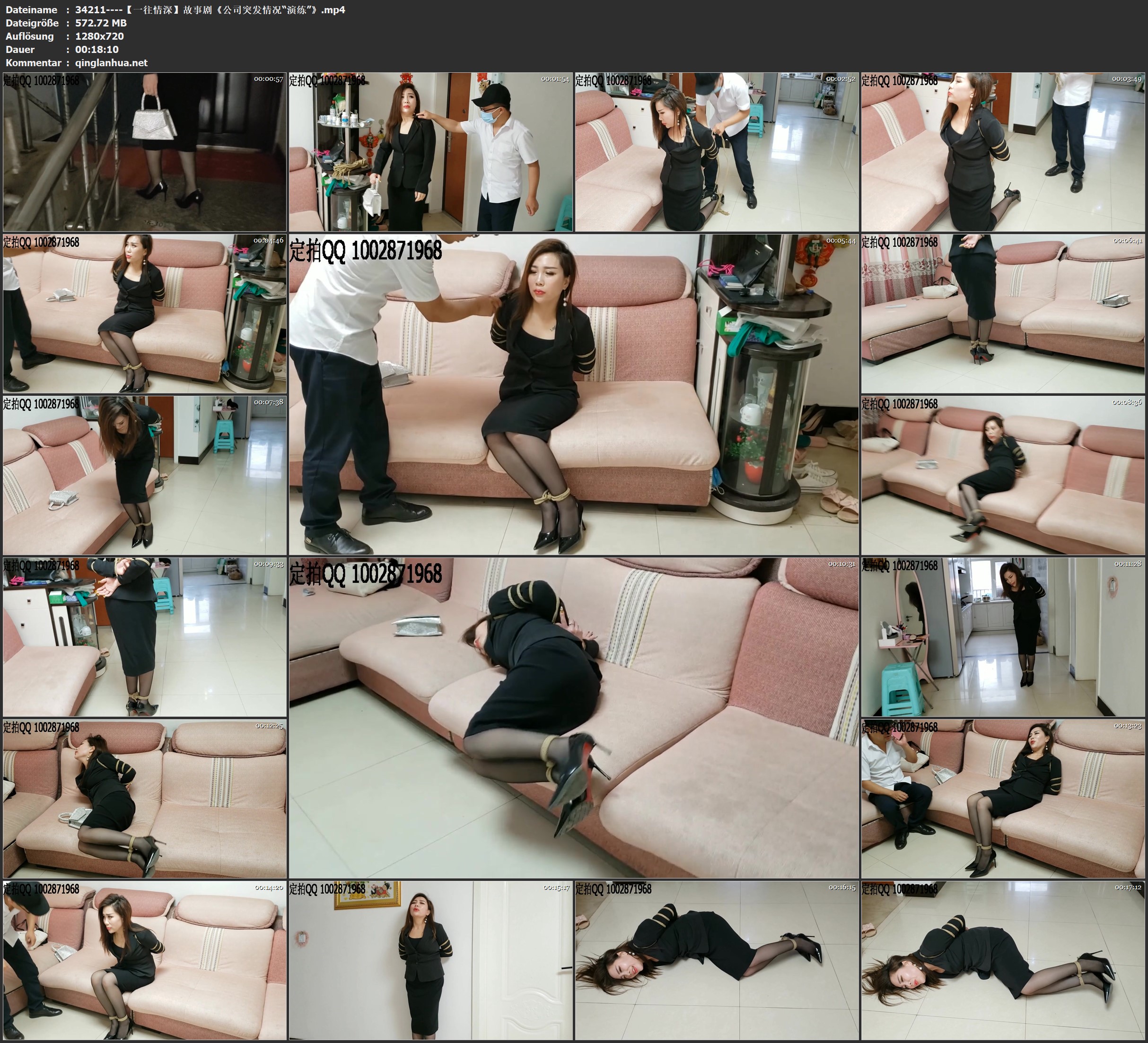Open the thumbnail labeled 00:04:46
The height and width of the screenshot is (1043, 1148).
(145, 313)
